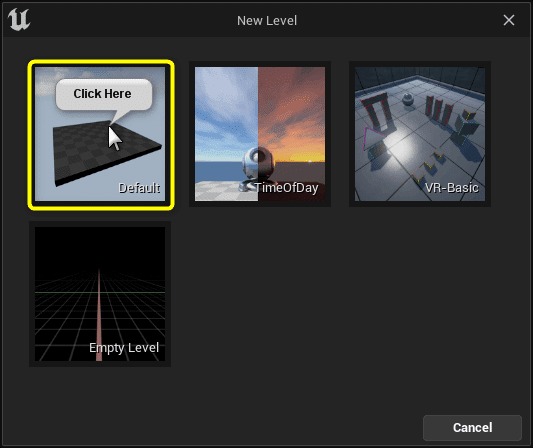Screen dimensions: 533x448
Task: Click the "VR-Basic" template label
Action: (x=452, y=188)
